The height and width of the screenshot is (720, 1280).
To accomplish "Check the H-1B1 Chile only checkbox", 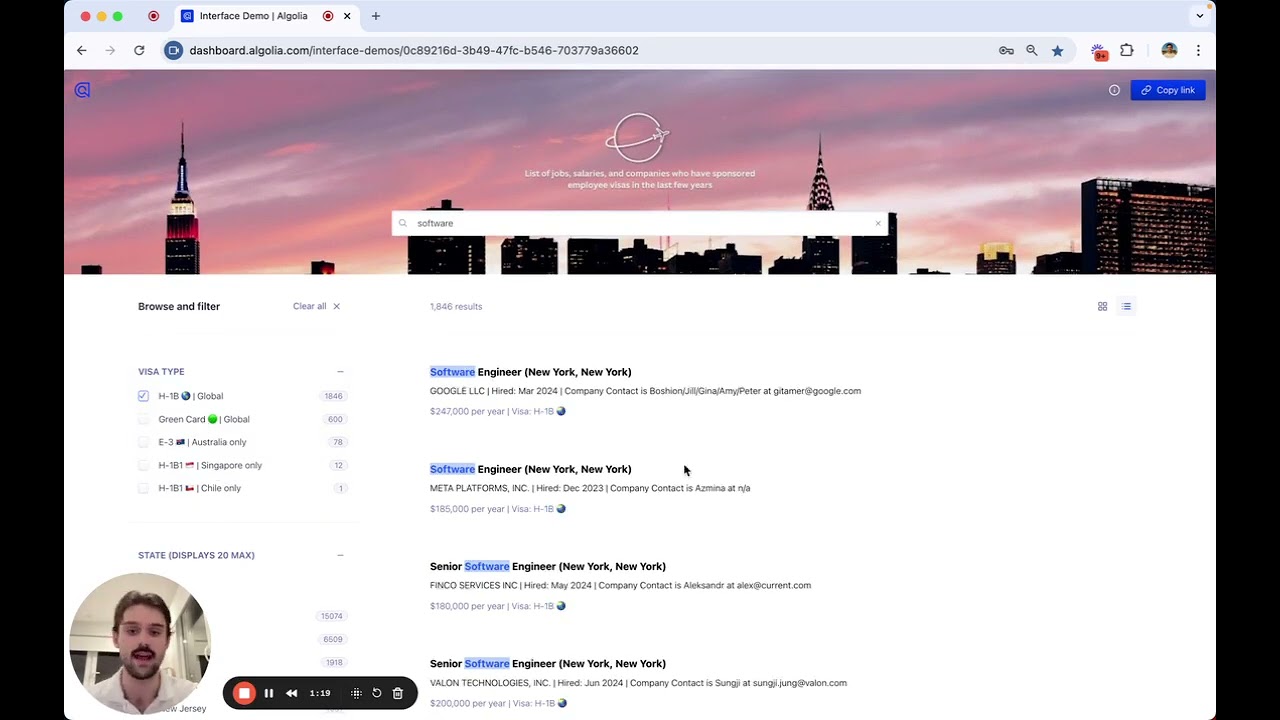I will click(x=143, y=488).
